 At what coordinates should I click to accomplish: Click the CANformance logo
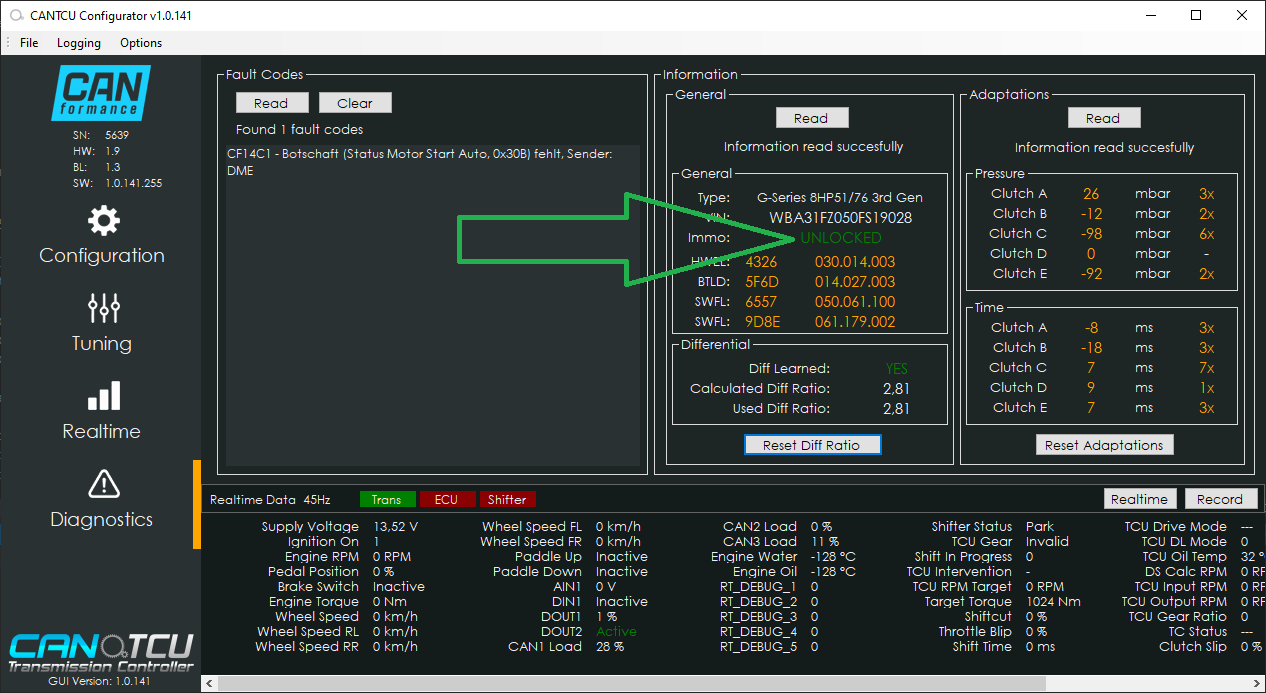pyautogui.click(x=100, y=93)
